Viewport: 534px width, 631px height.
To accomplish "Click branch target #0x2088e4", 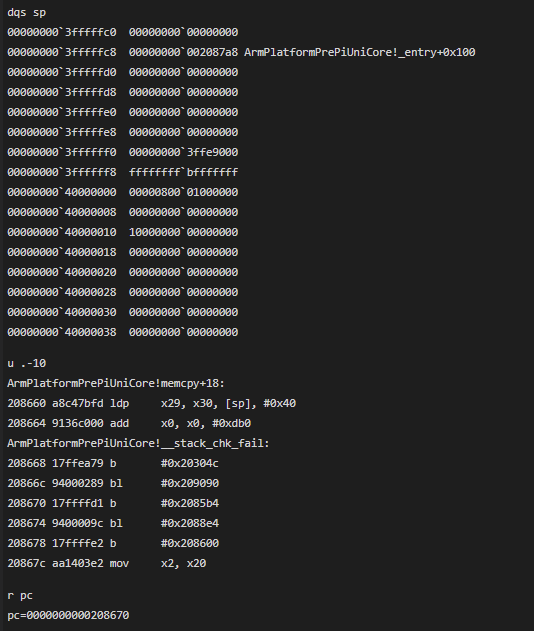I will [x=190, y=524].
